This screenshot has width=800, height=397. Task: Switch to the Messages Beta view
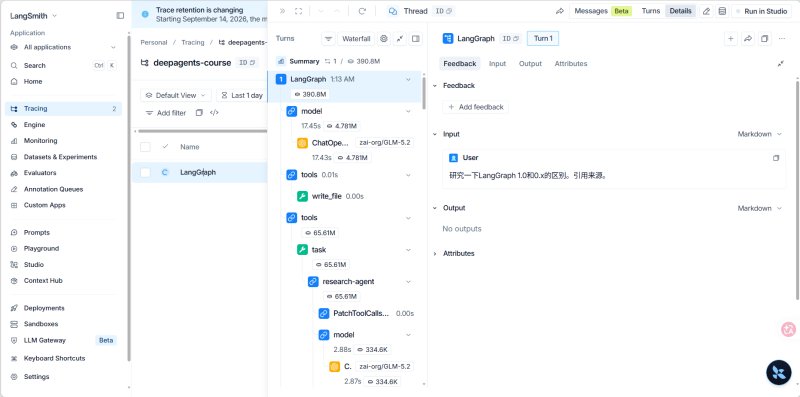(602, 11)
